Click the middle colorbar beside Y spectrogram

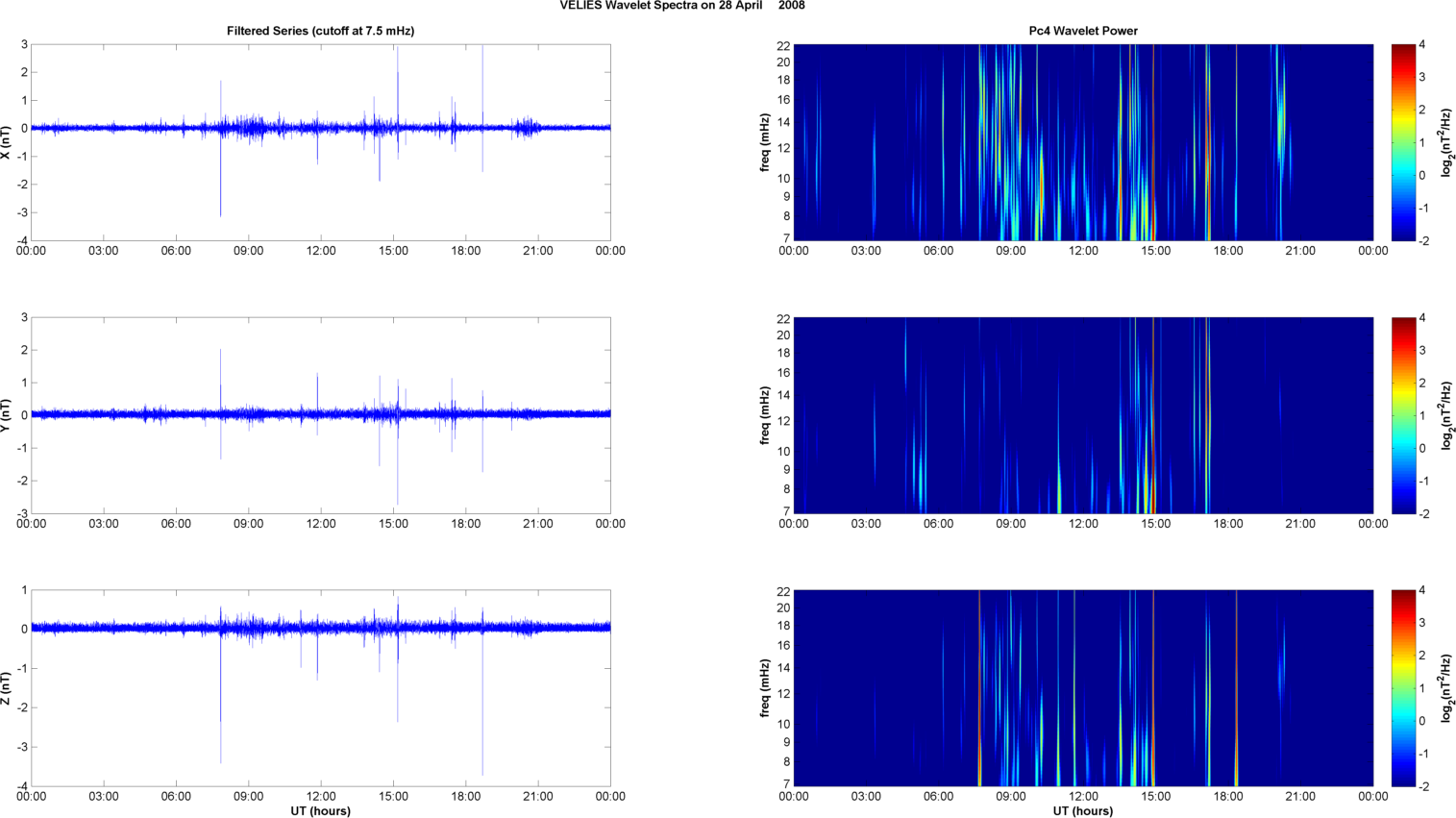(x=1403, y=415)
